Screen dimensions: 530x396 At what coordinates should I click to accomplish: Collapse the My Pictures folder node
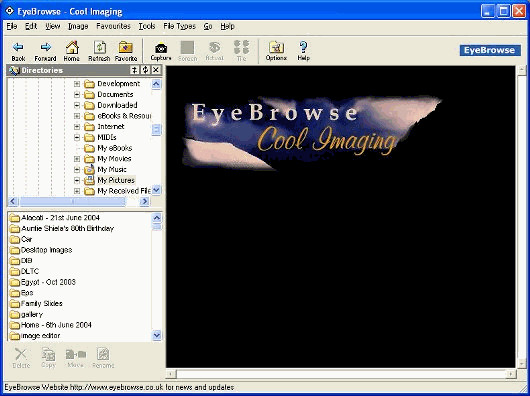[77, 180]
